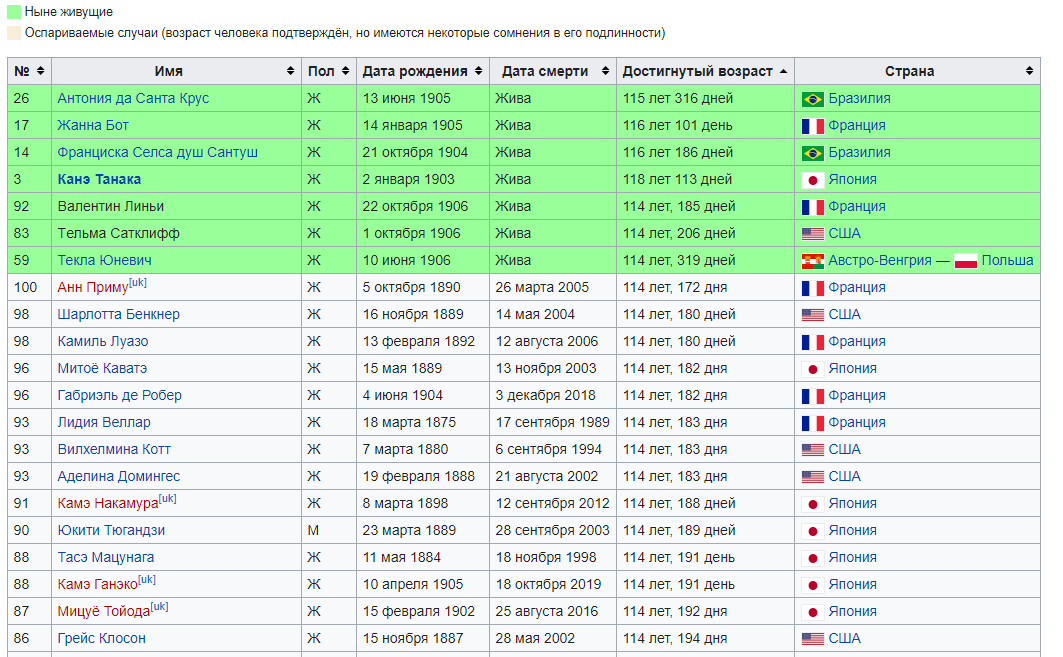Open Аделина Домингес article link
1063x657 pixels.
[x=119, y=477]
